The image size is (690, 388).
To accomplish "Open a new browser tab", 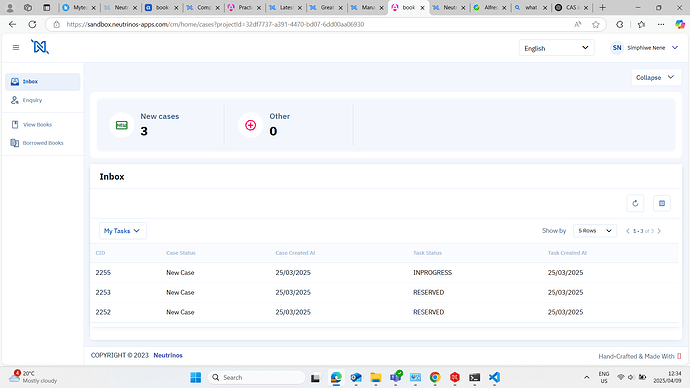I will pyautogui.click(x=602, y=7).
